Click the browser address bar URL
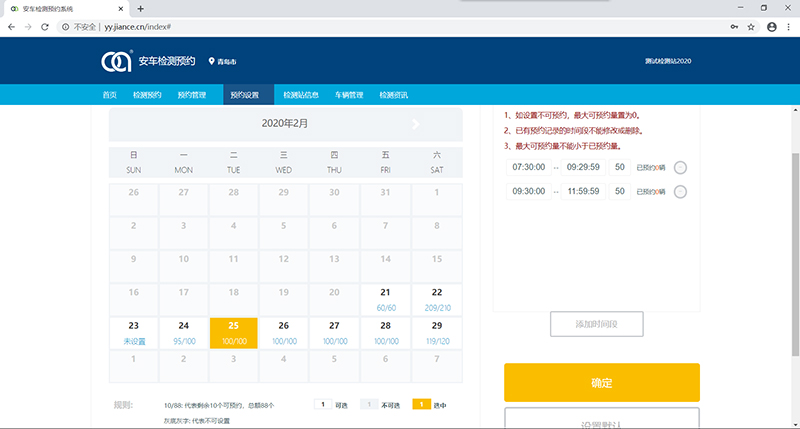Image resolution: width=800 pixels, height=429 pixels. [x=138, y=27]
